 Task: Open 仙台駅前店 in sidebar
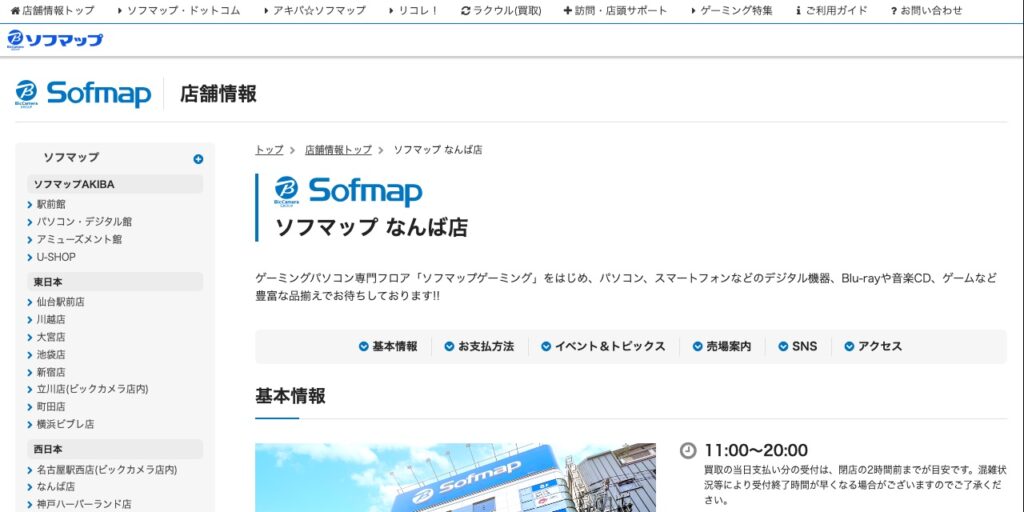click(60, 302)
